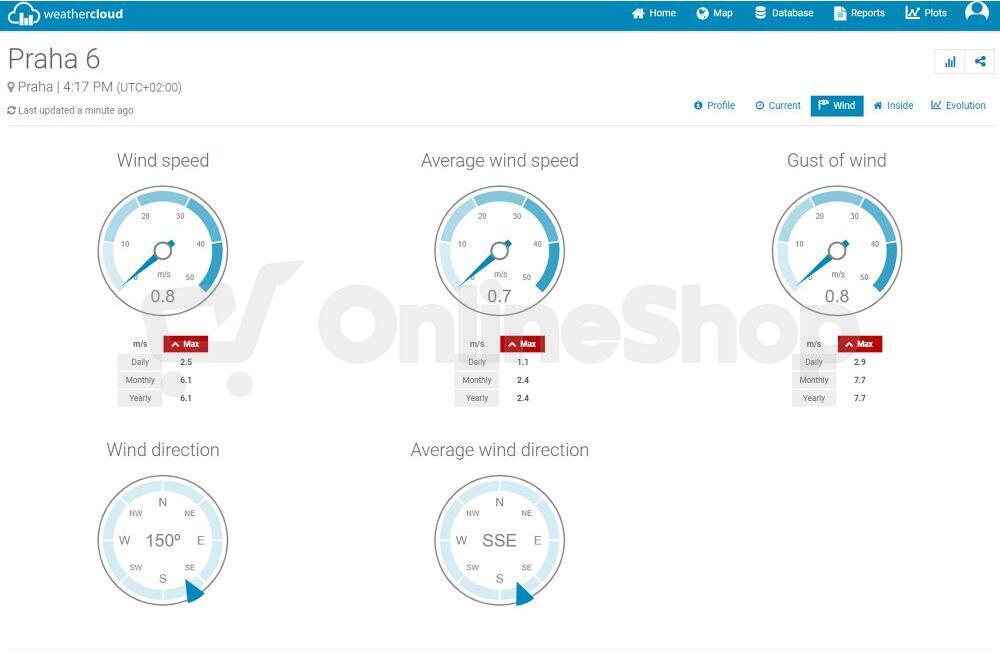The height and width of the screenshot is (656, 1000).
Task: Click the share icon button
Action: click(x=980, y=62)
